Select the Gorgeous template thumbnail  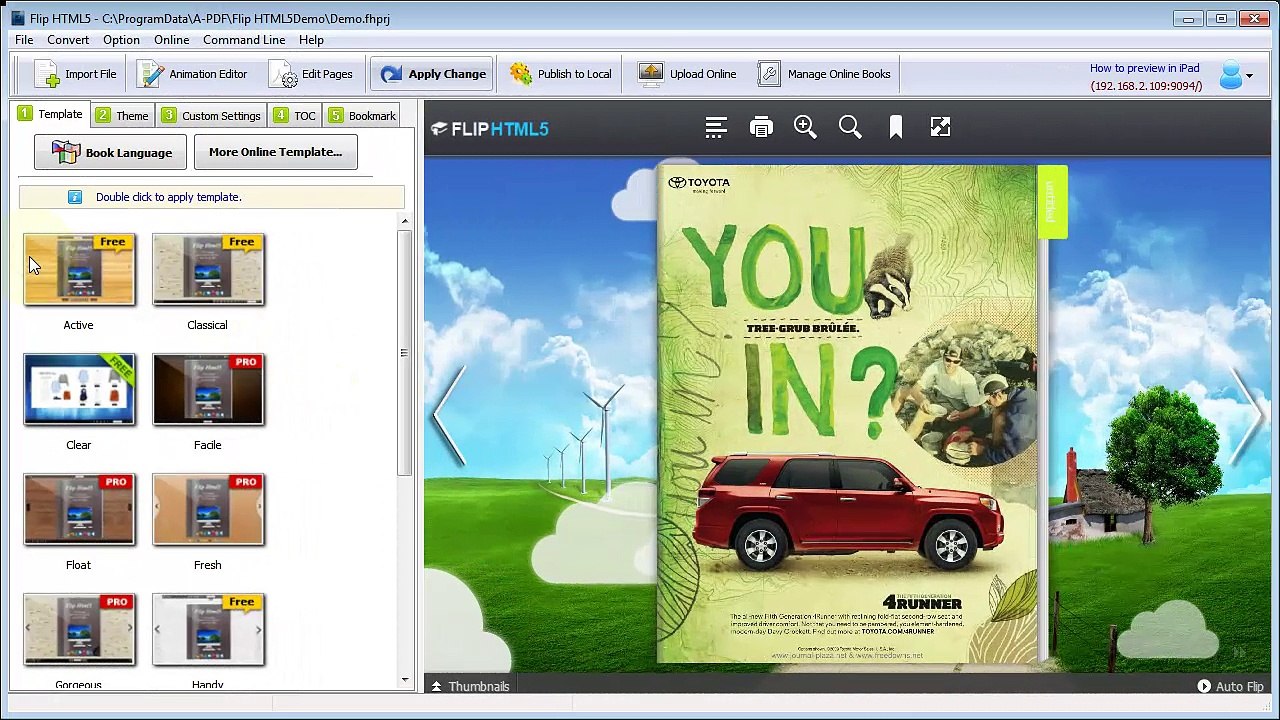click(x=79, y=630)
